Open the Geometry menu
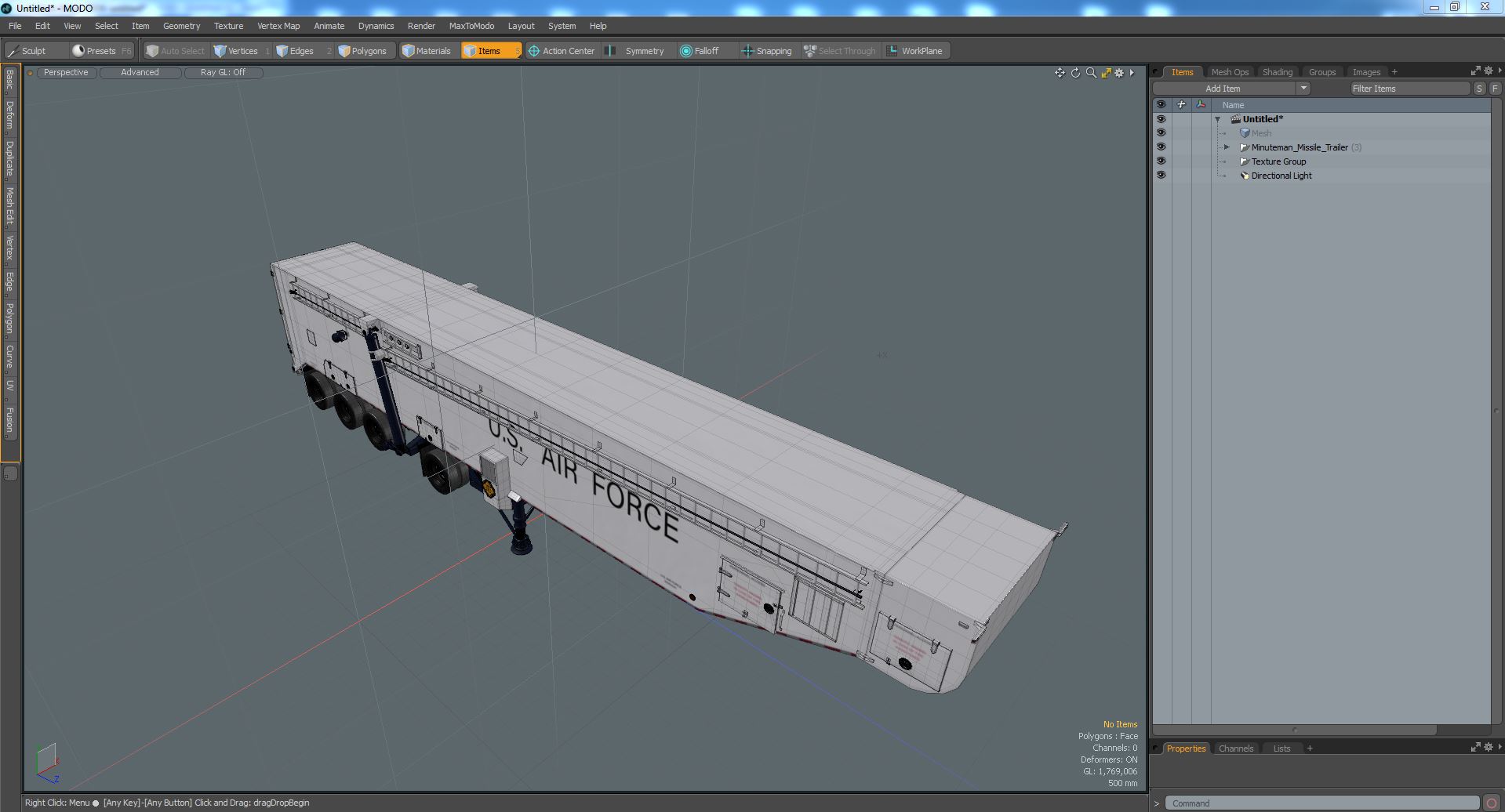The image size is (1505, 812). coord(181,26)
